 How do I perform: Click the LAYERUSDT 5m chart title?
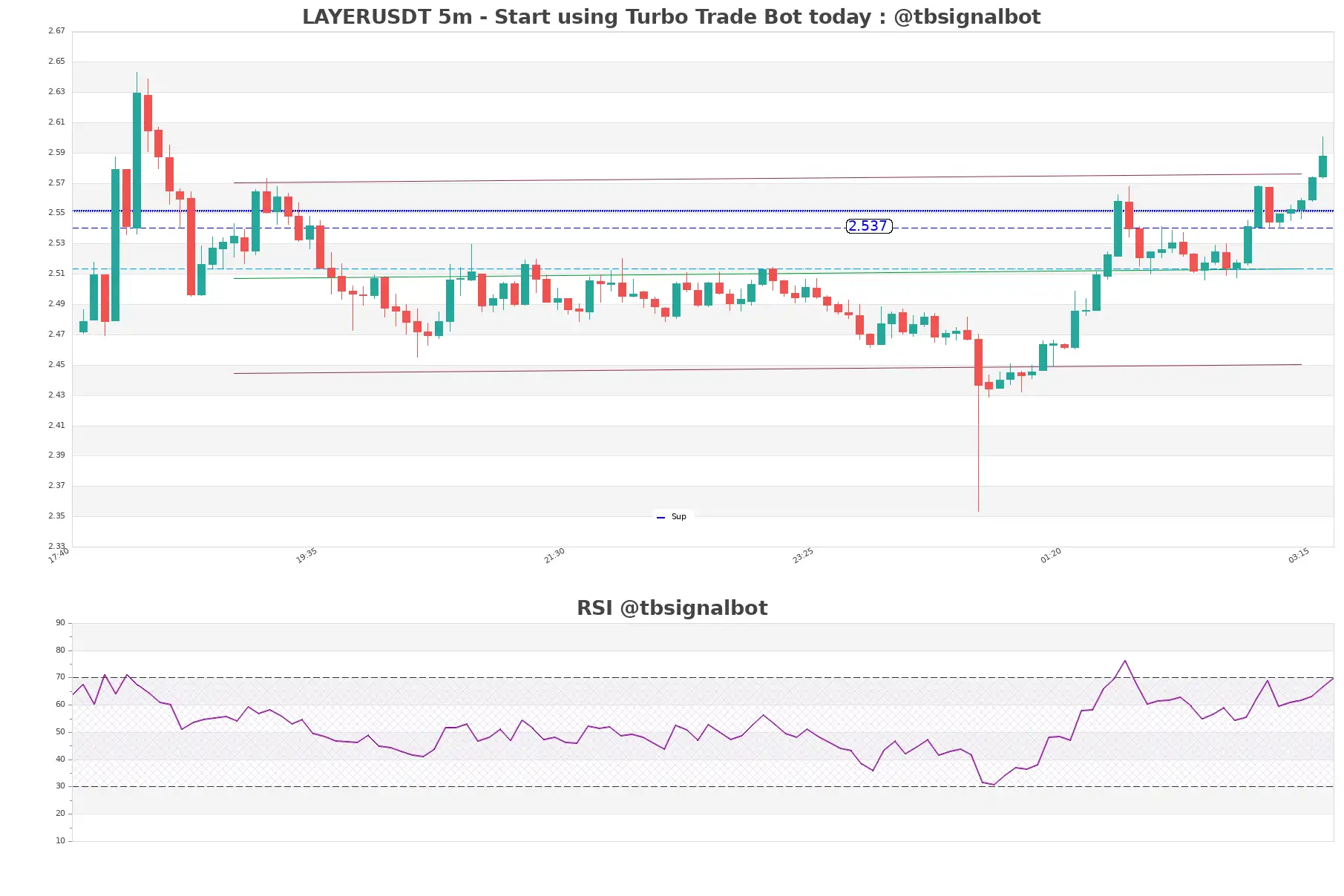tap(671, 16)
